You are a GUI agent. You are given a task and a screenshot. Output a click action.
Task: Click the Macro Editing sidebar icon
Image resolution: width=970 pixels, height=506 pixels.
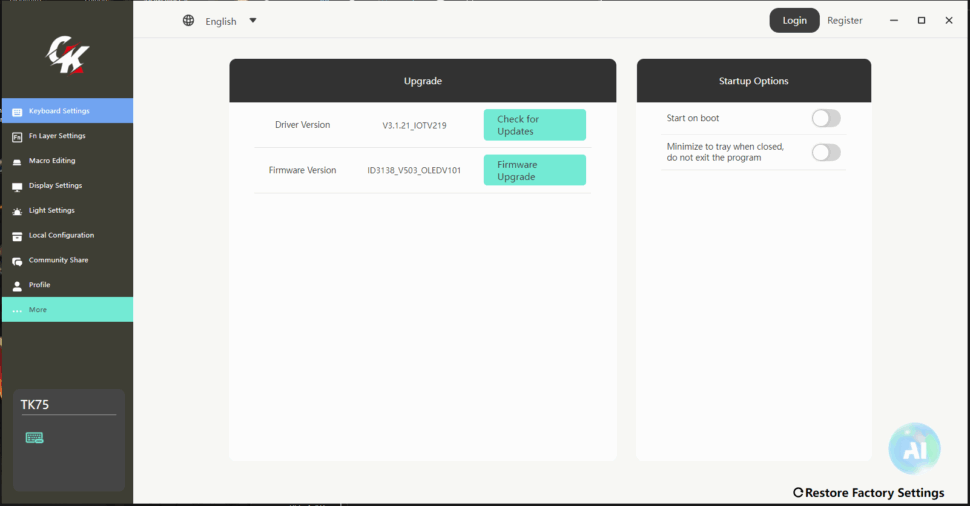click(17, 161)
